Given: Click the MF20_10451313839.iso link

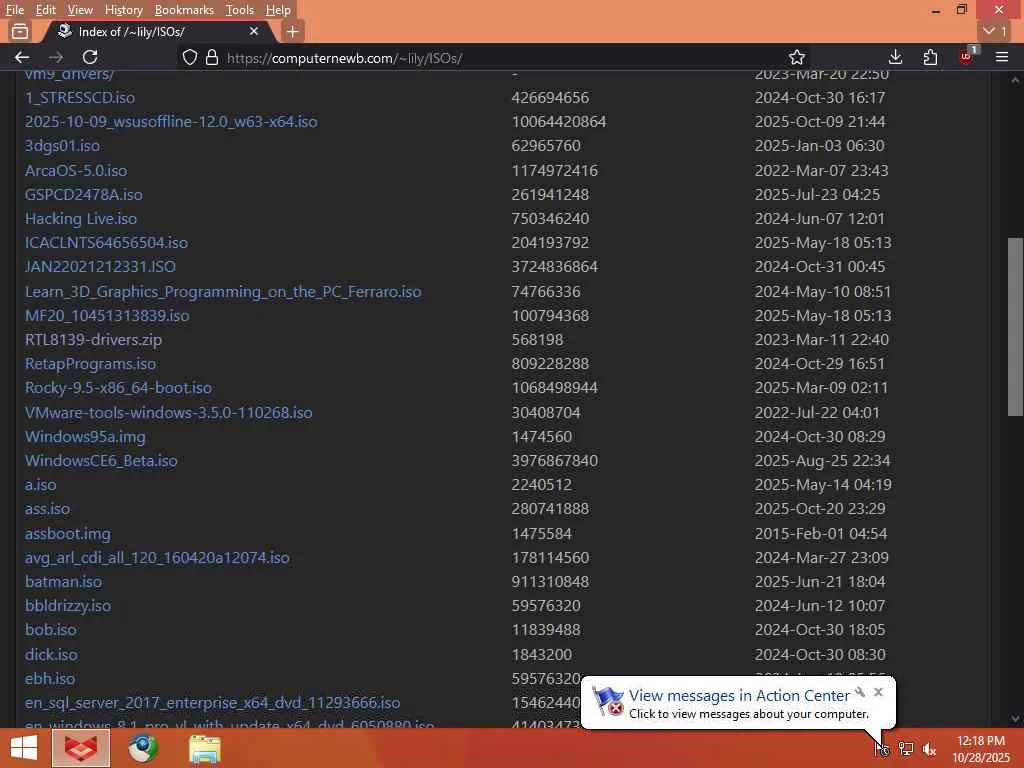Looking at the screenshot, I should click(107, 315).
